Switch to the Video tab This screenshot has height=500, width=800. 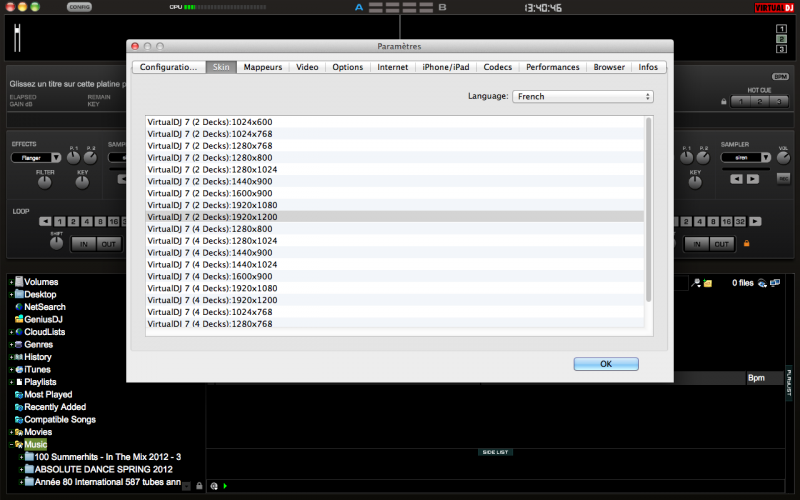307,67
